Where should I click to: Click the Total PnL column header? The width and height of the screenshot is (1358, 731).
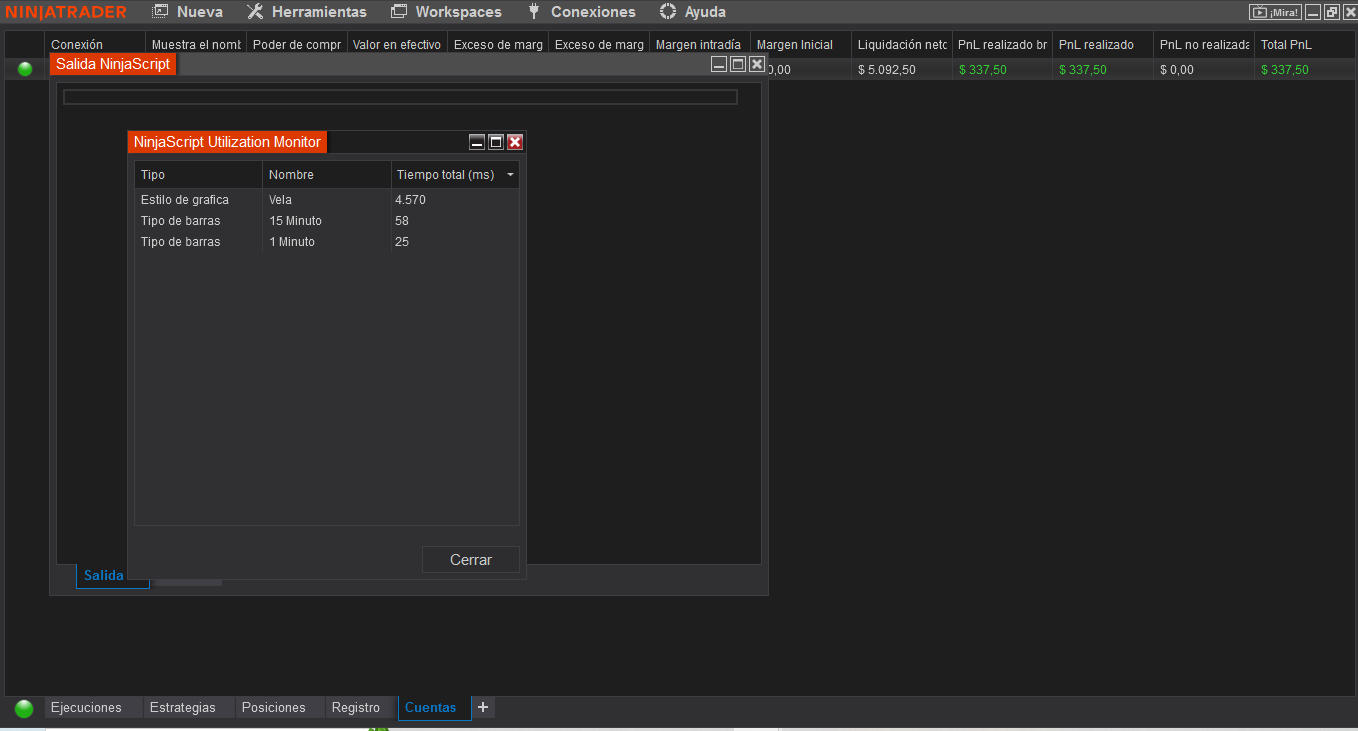(1304, 45)
